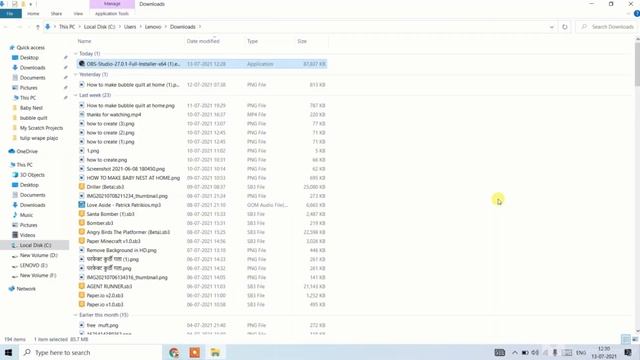Click in the Search Downloads box
Image resolution: width=640 pixels, height=360 pixels.
point(607,27)
